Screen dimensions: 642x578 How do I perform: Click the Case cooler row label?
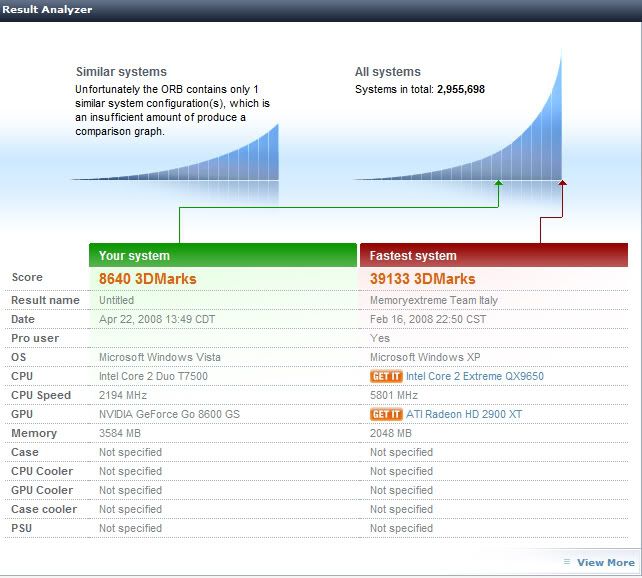(44, 509)
